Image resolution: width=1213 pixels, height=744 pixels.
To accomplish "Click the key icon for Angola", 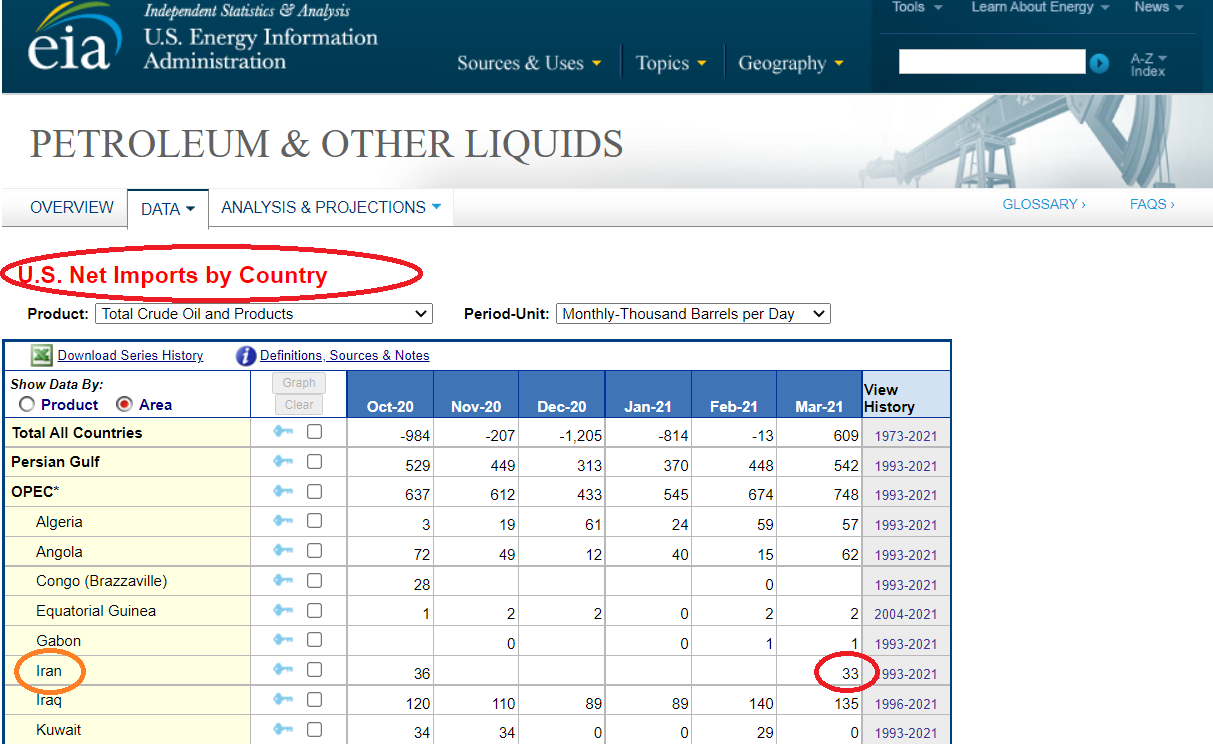I will point(283,551).
